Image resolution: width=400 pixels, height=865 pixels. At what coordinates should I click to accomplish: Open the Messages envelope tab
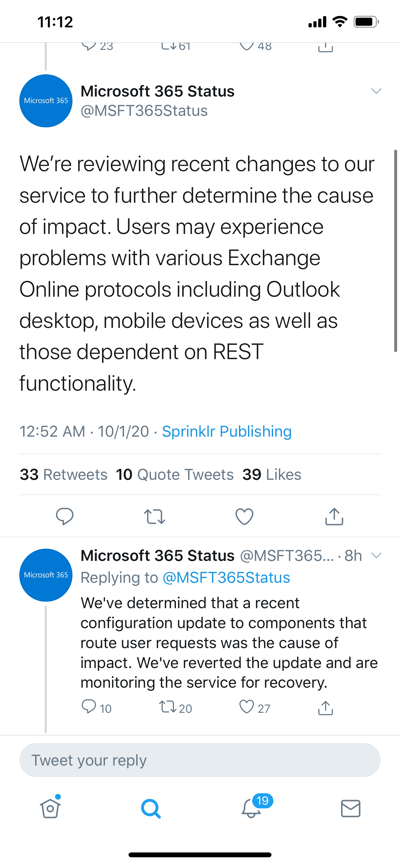click(x=350, y=808)
